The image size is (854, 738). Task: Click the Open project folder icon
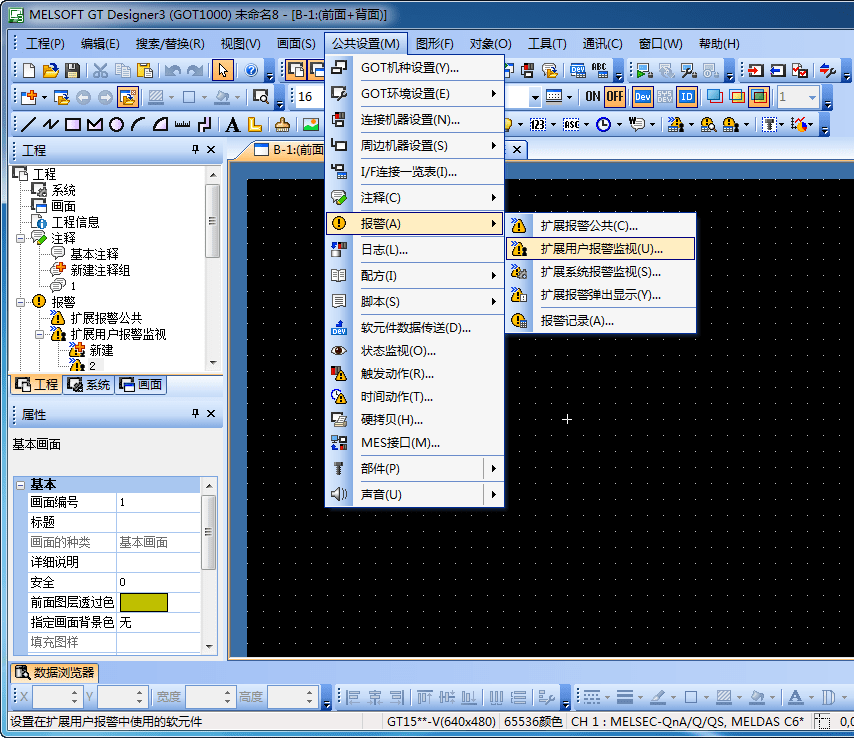50,71
